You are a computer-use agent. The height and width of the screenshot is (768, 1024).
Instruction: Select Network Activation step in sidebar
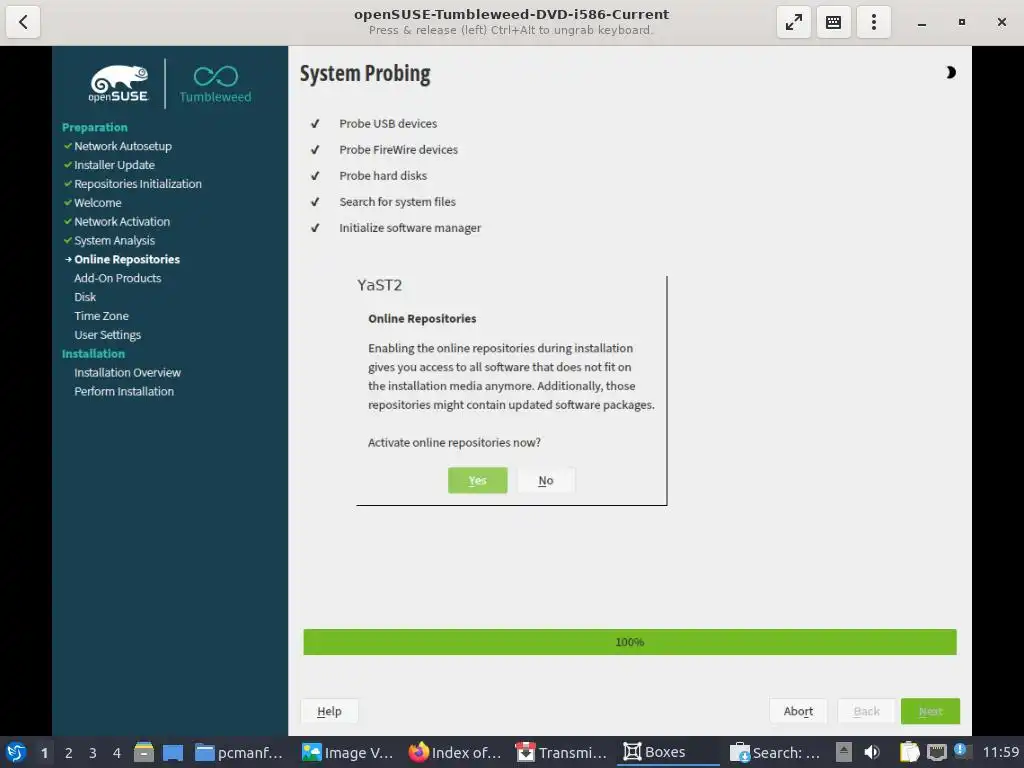point(122,222)
